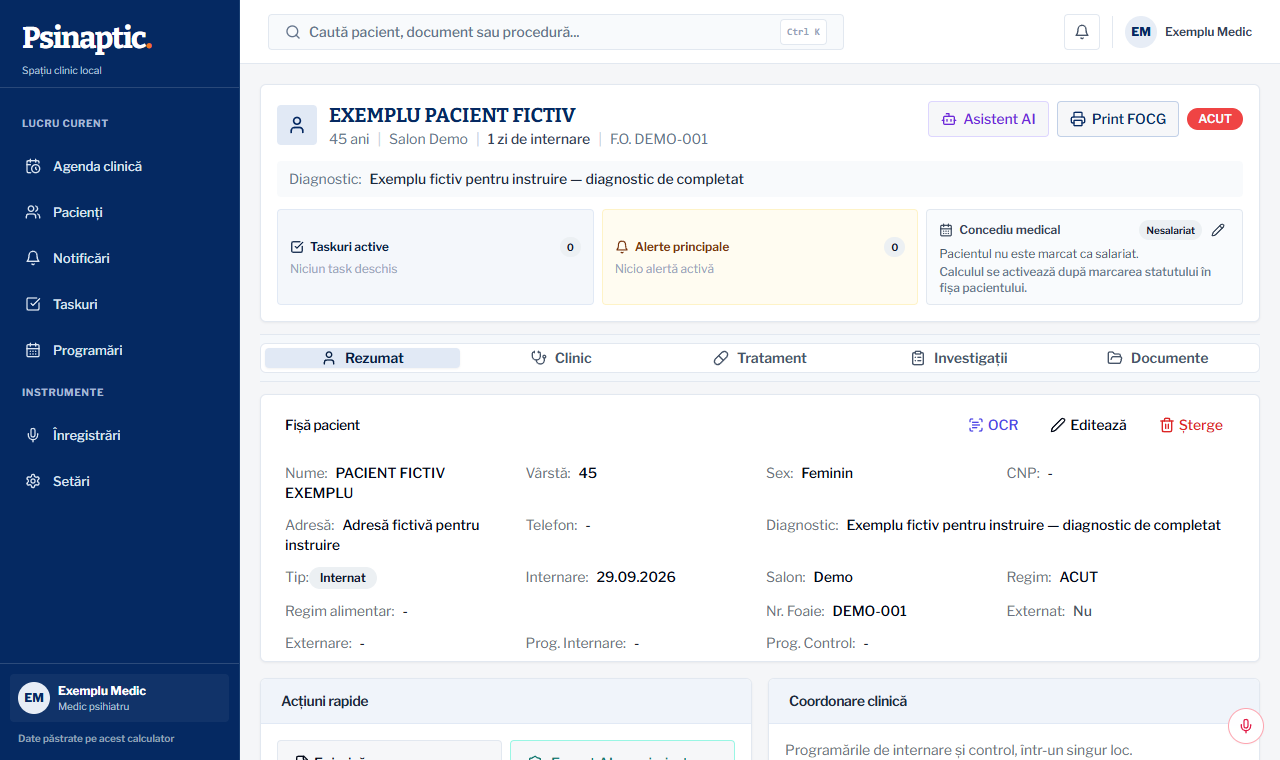This screenshot has width=1280, height=760.
Task: Open the Tratament tab
Action: [760, 358]
